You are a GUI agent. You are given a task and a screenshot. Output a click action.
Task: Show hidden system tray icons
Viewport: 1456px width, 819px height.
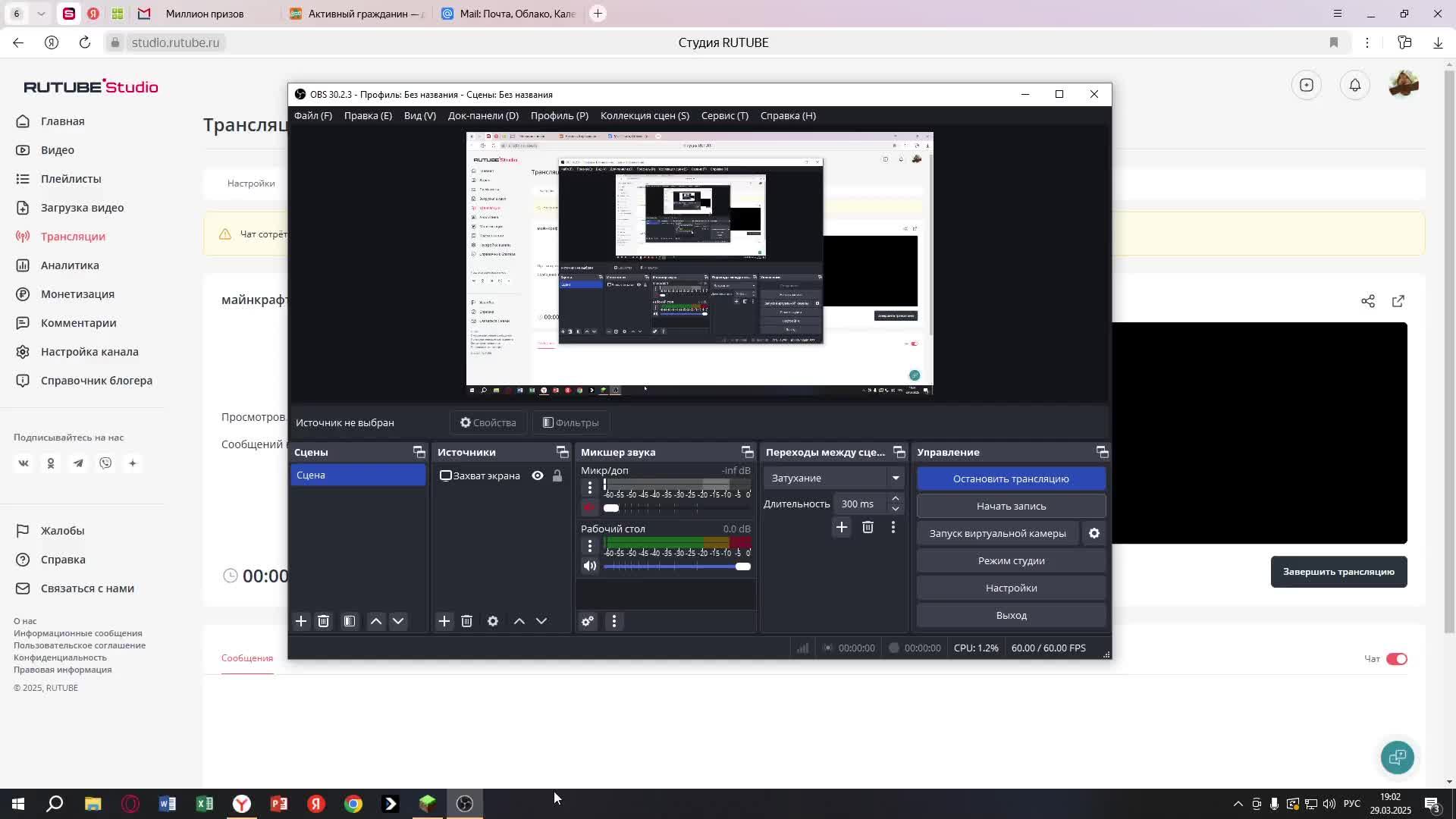pyautogui.click(x=1238, y=804)
